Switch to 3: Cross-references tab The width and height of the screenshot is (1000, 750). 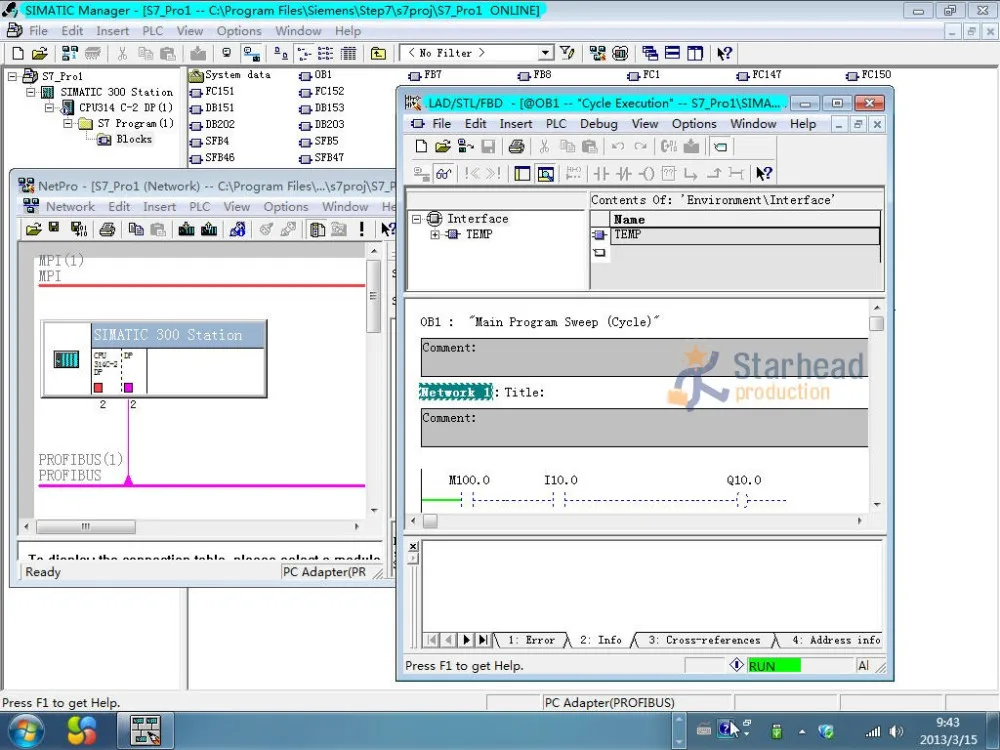click(704, 640)
